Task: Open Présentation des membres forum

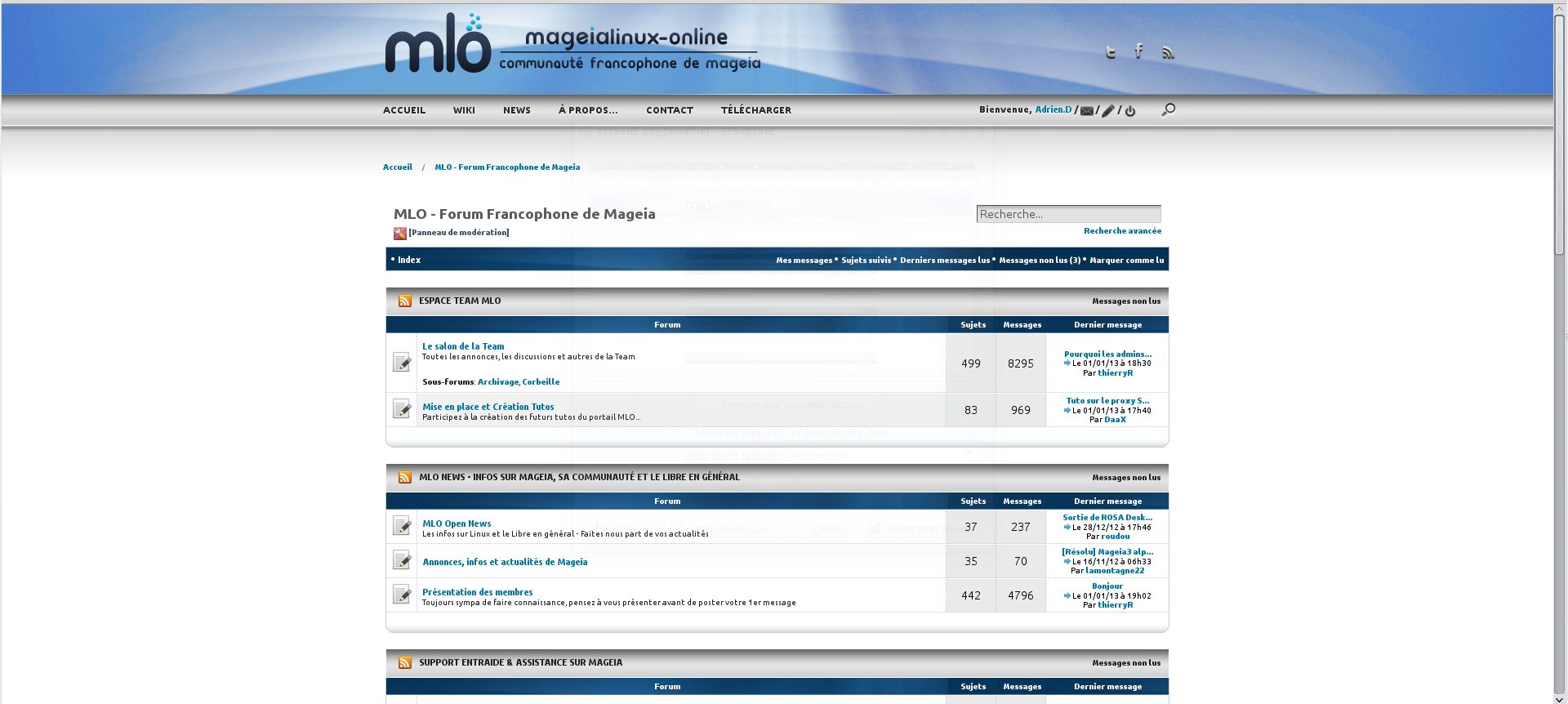Action: point(477,592)
